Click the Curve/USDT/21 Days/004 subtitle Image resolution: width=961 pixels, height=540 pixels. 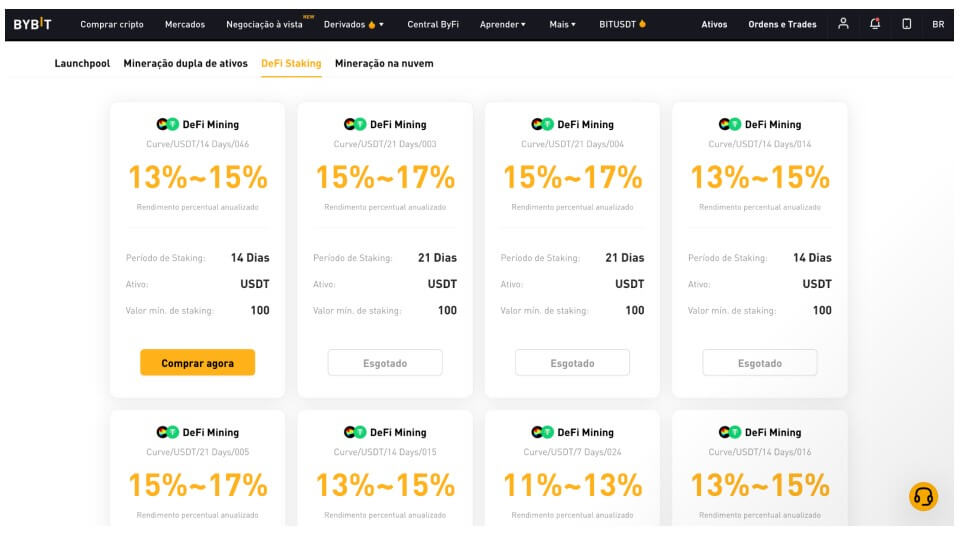[572, 144]
